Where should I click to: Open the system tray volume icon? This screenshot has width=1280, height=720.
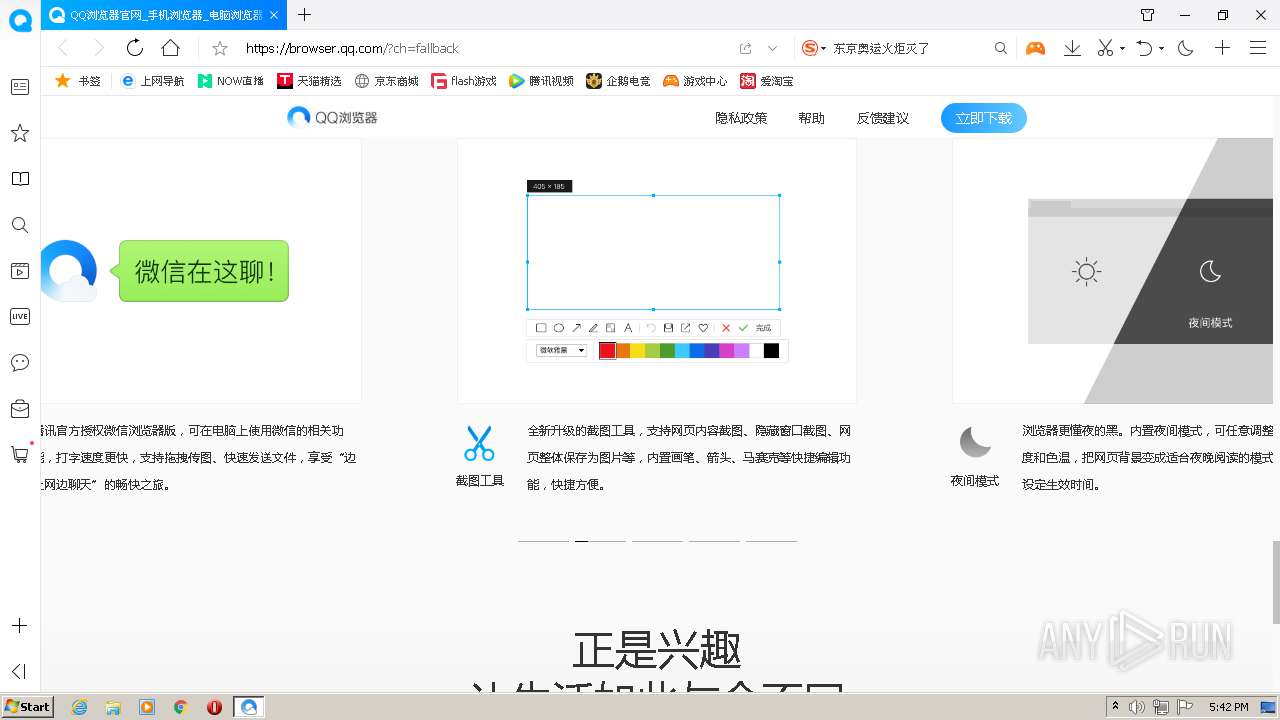pyautogui.click(x=1137, y=707)
